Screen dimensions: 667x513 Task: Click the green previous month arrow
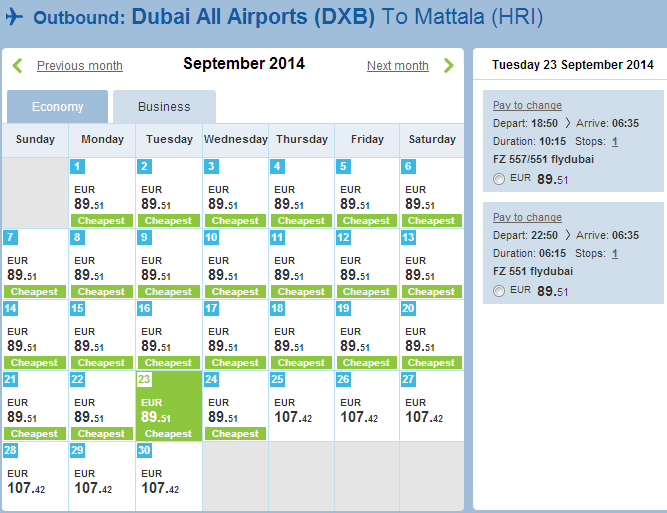17,66
